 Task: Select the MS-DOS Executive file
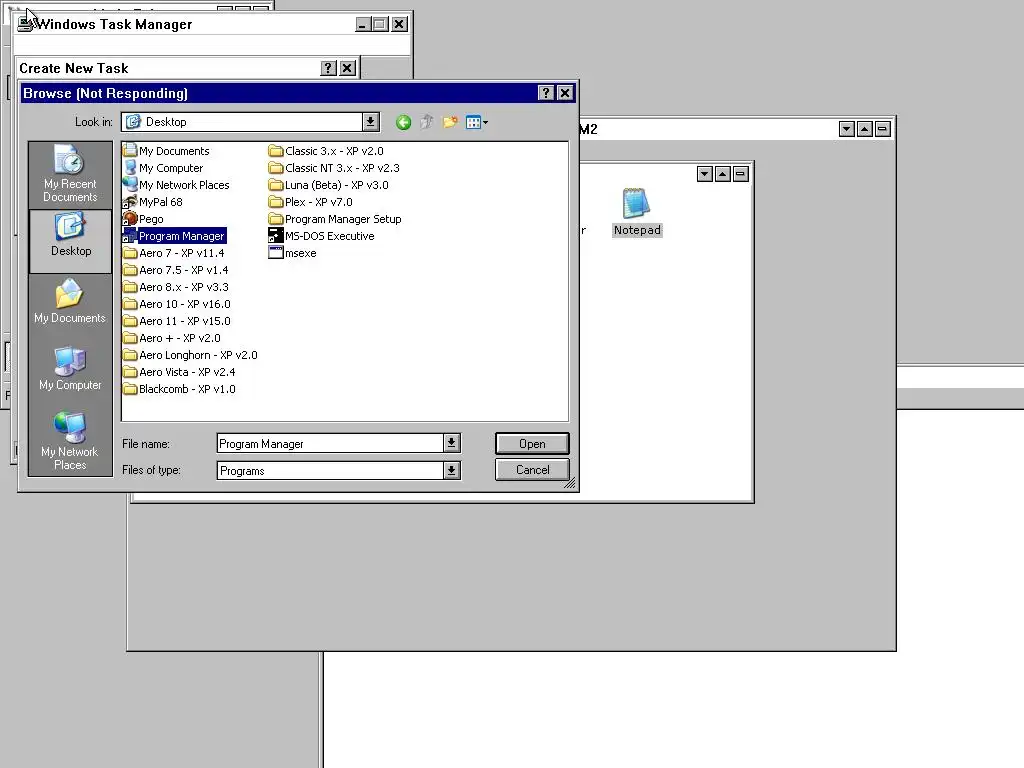coord(321,236)
